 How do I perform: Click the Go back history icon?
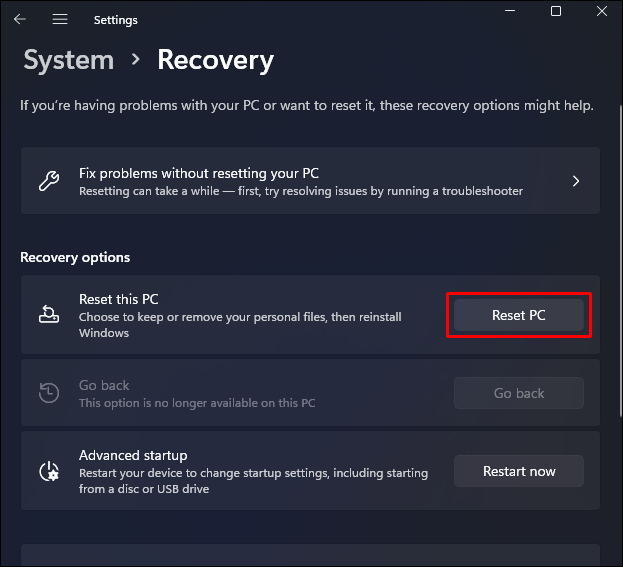coord(48,393)
